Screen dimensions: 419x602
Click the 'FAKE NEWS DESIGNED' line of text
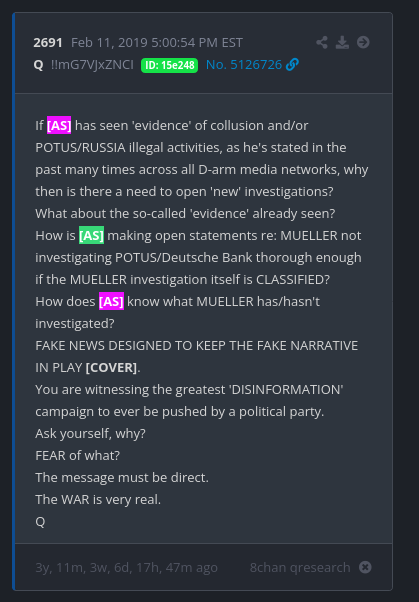click(197, 346)
